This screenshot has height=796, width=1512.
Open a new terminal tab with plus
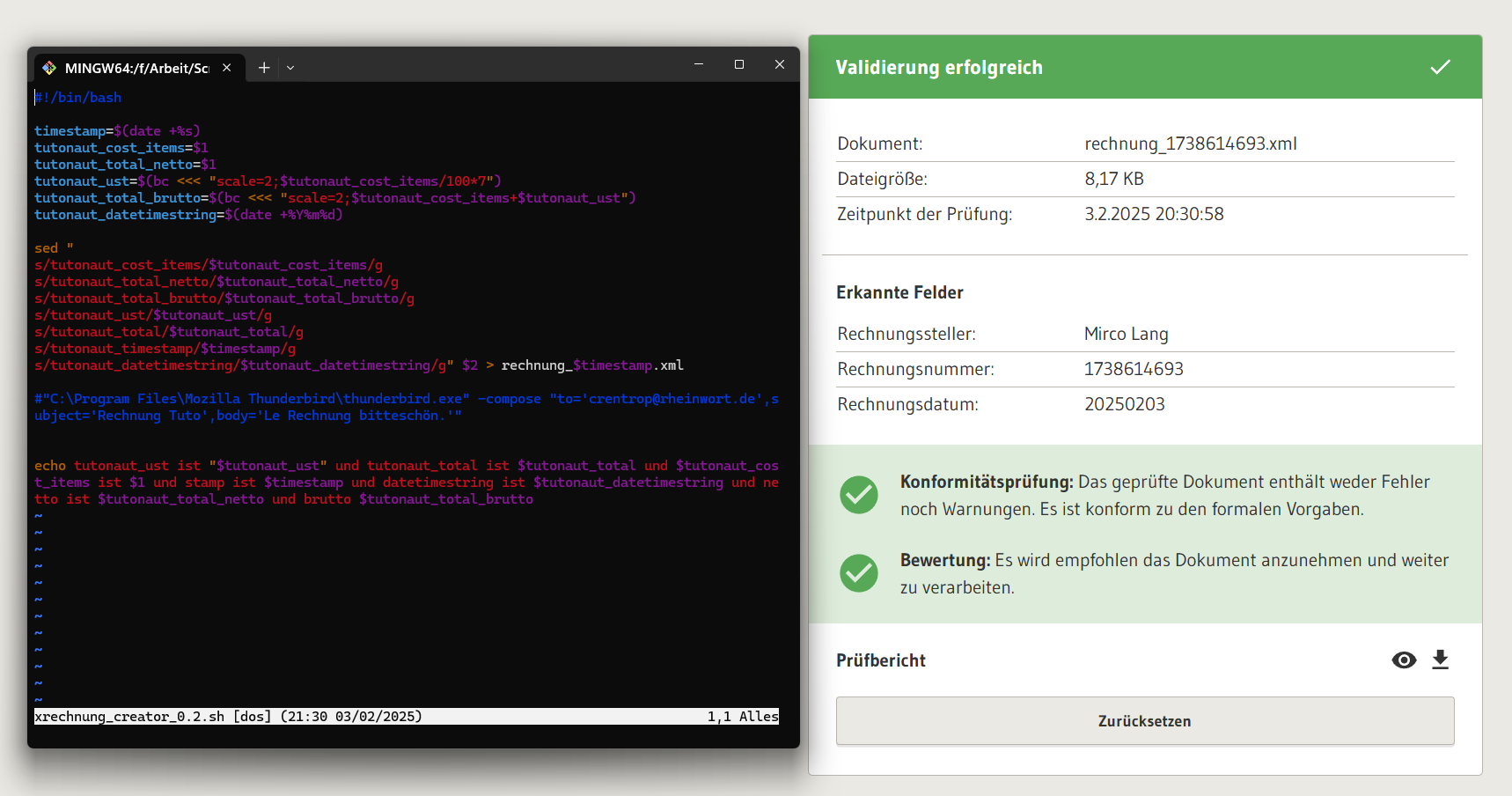[264, 68]
